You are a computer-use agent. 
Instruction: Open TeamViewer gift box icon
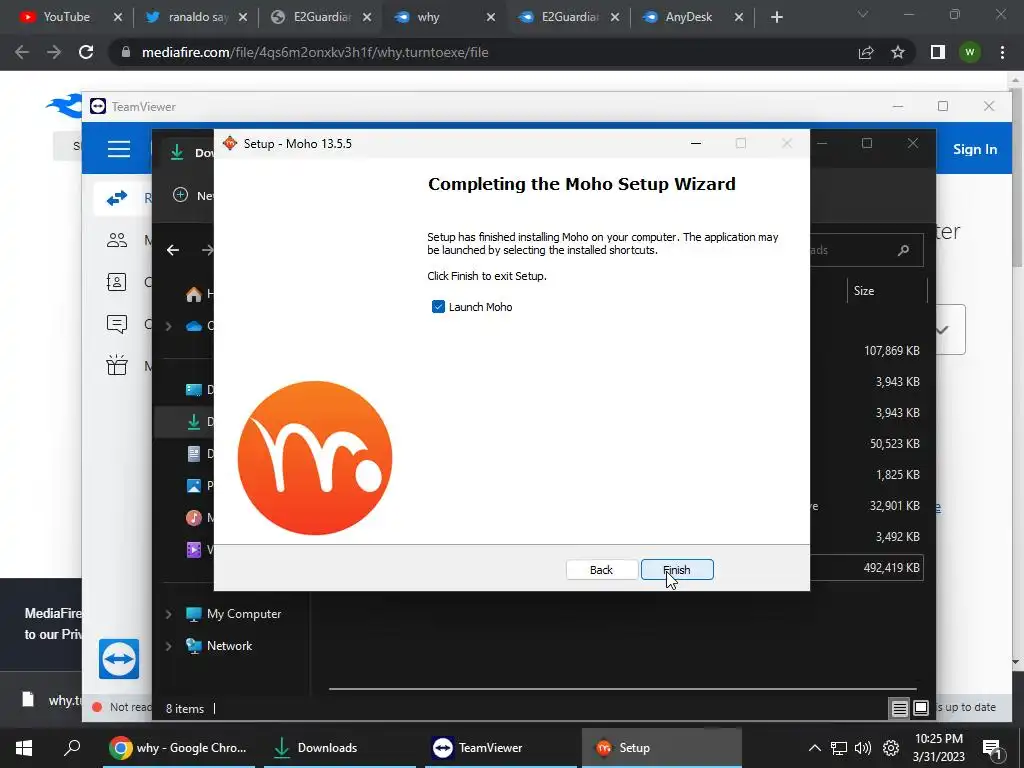click(117, 364)
